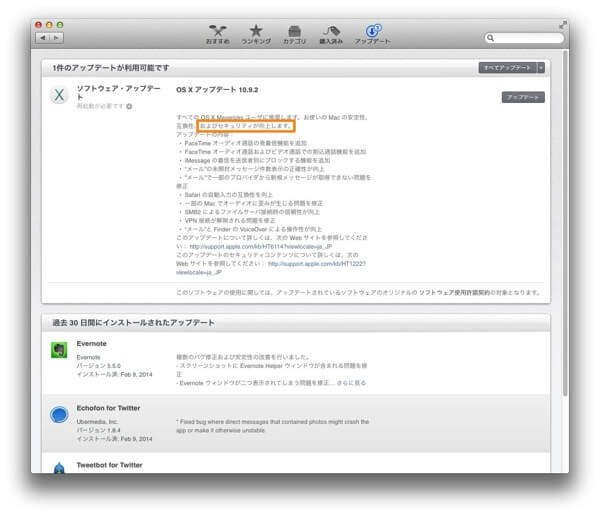Click the 1件のアップデートが利用可能です header
Viewport: 600px width, 516px height.
tap(111, 68)
